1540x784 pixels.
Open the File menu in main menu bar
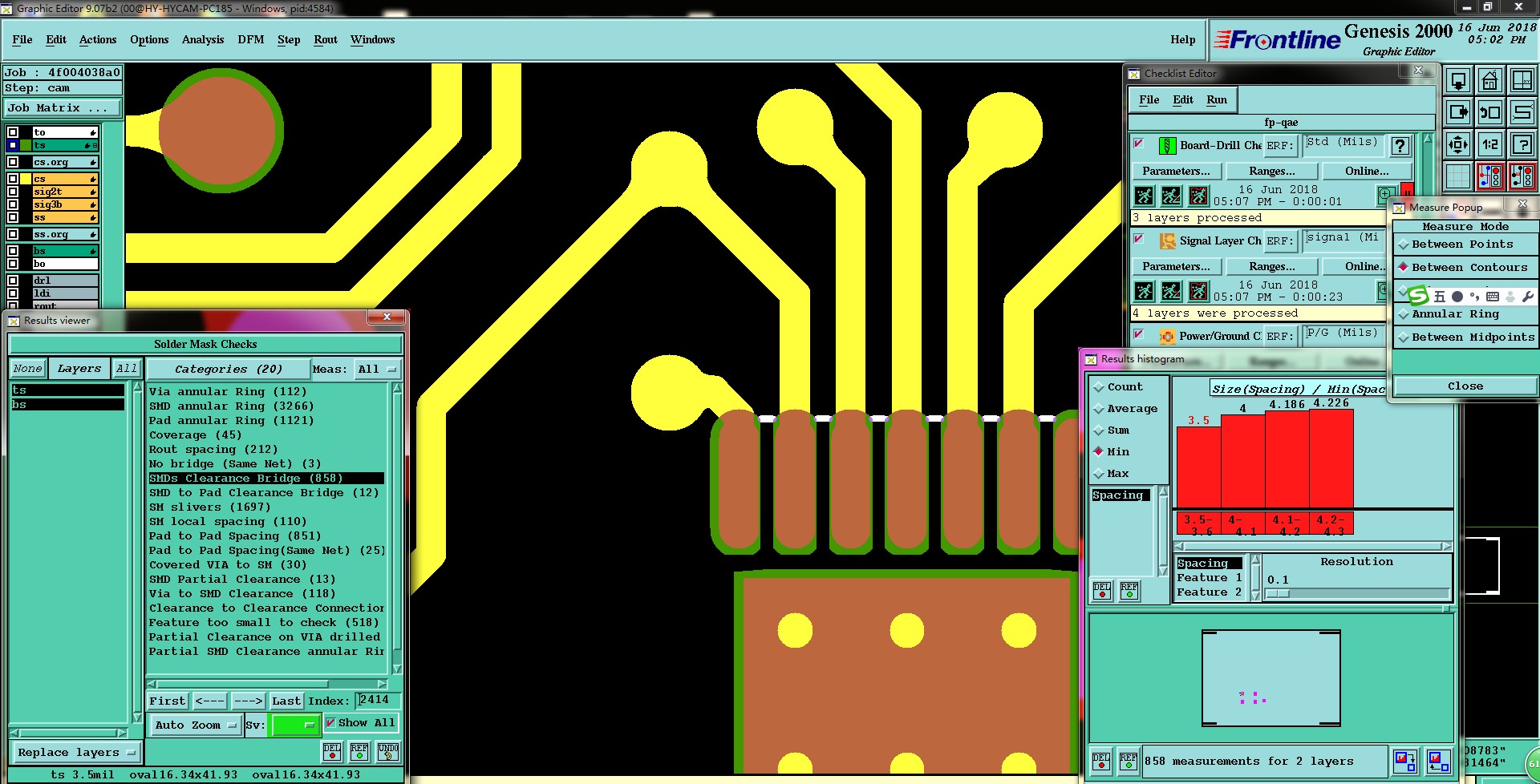22,39
